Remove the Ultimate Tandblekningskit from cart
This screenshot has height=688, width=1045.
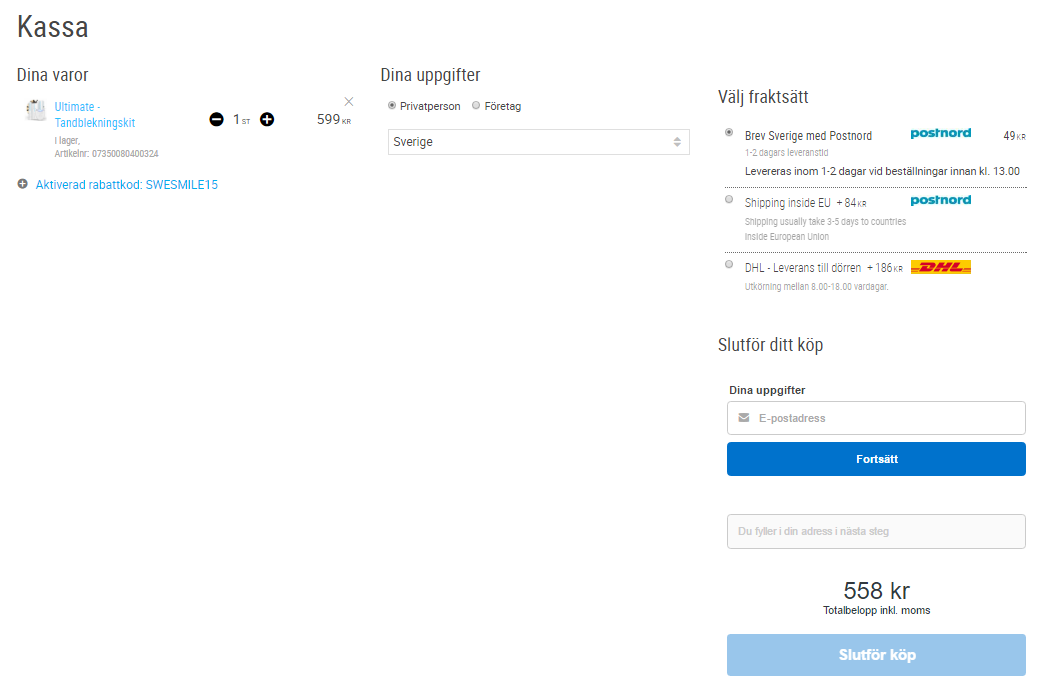point(349,101)
